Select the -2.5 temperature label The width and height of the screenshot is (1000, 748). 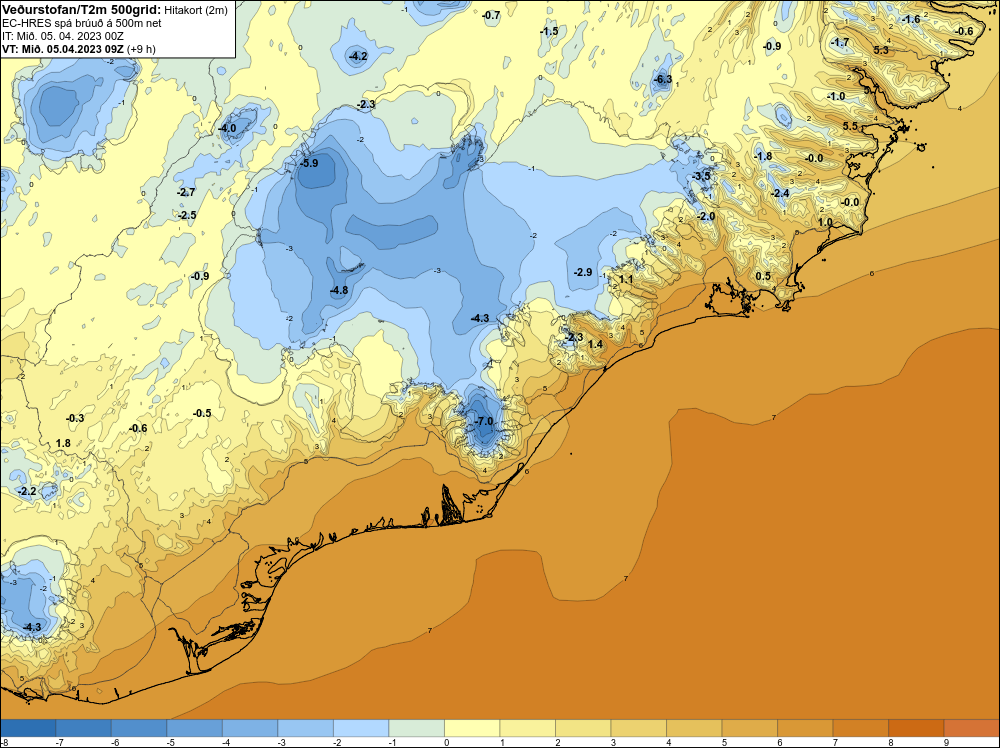point(187,216)
